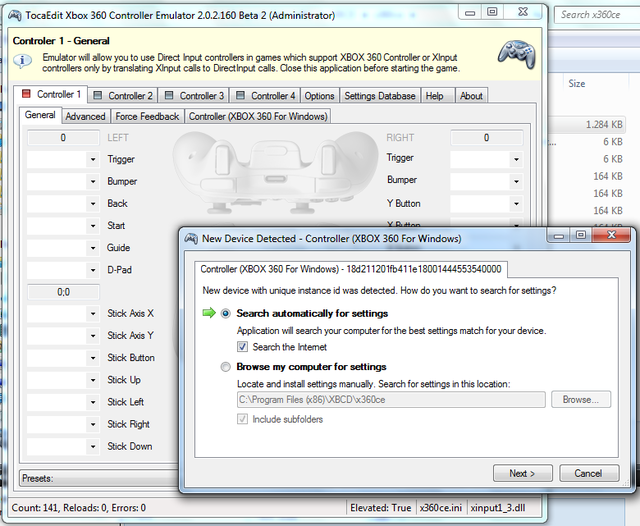Viewport: 640px width, 526px height.
Task: Open the D-Pad mapping dropdown
Action: [93, 270]
